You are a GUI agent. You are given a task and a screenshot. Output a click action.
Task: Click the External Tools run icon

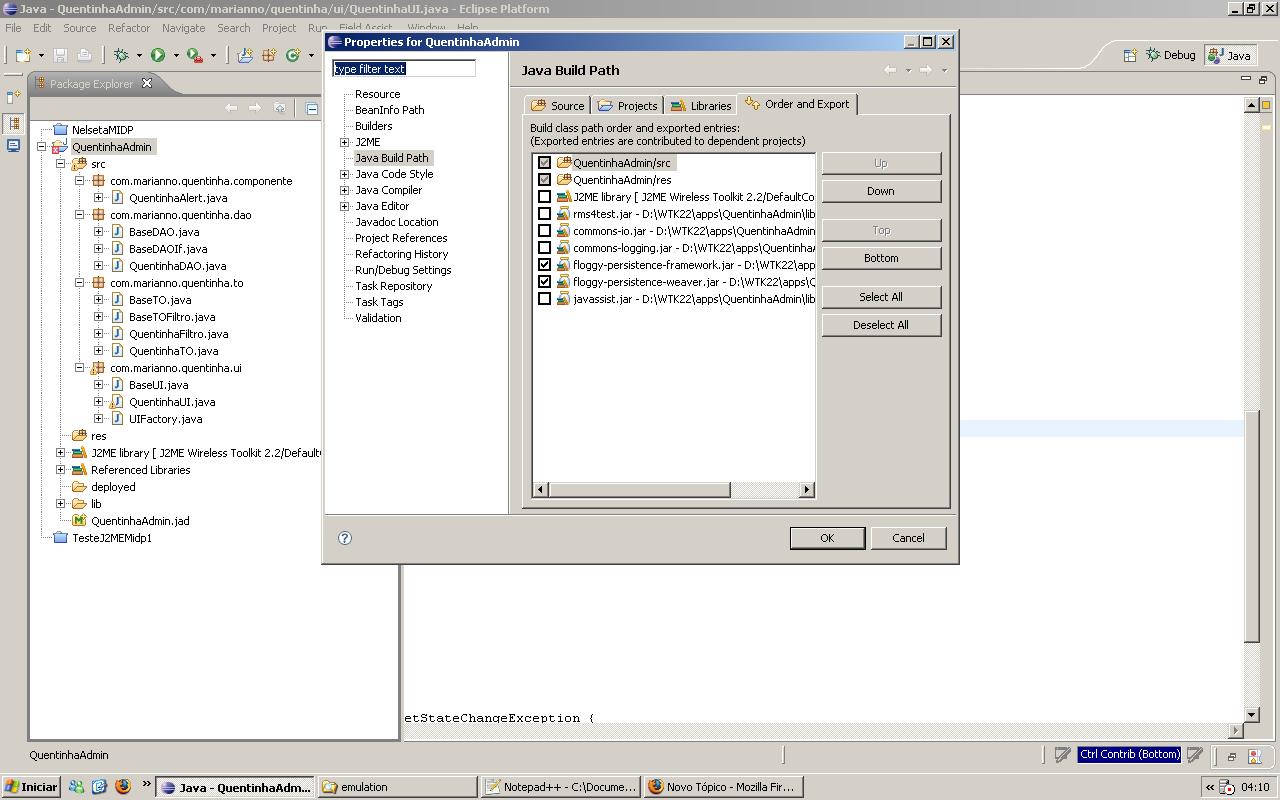point(195,55)
